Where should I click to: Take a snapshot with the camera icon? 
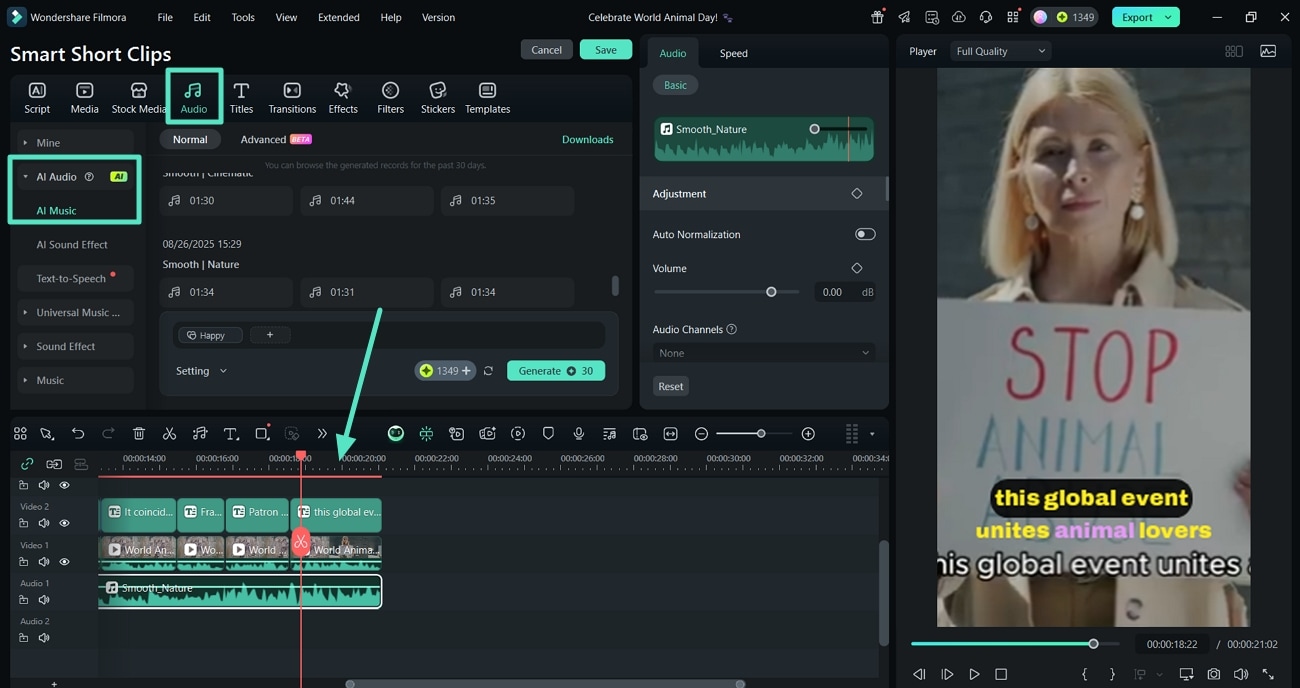pos(1213,674)
